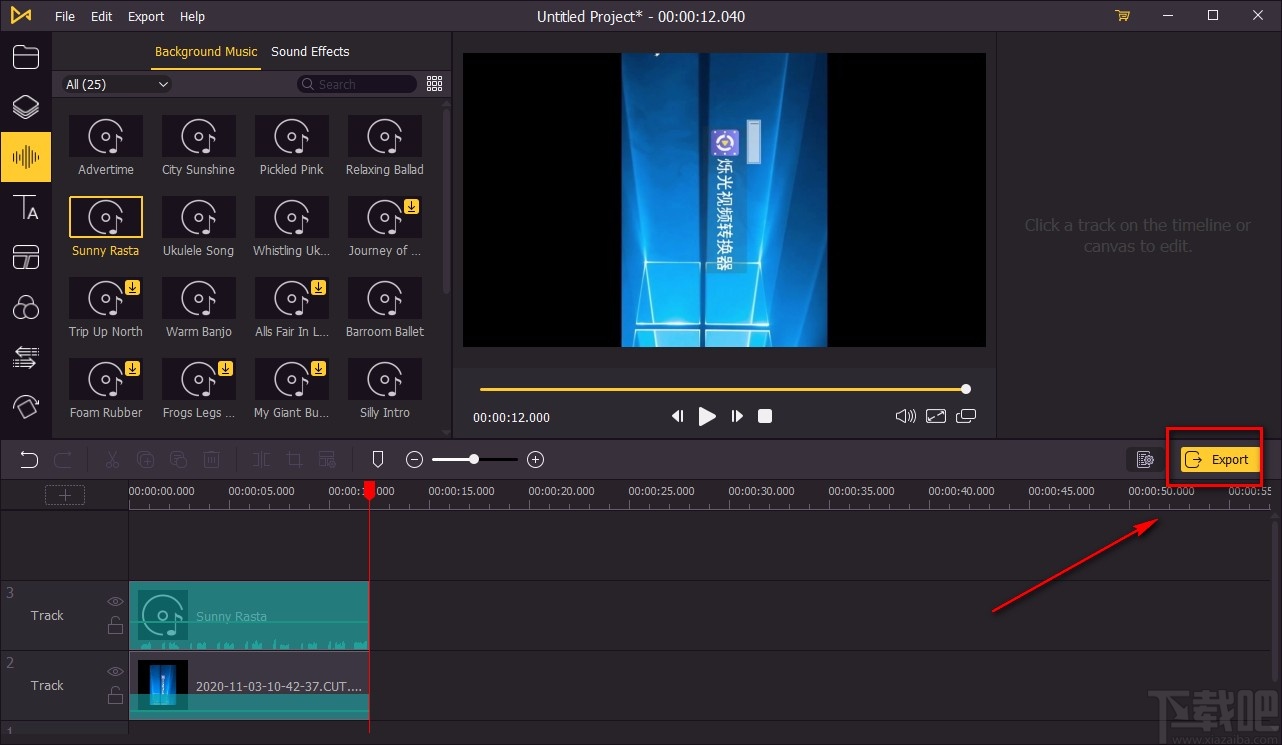The width and height of the screenshot is (1282, 745).
Task: Select the Sunny Rasta audio clip on Track 3
Action: (x=249, y=616)
